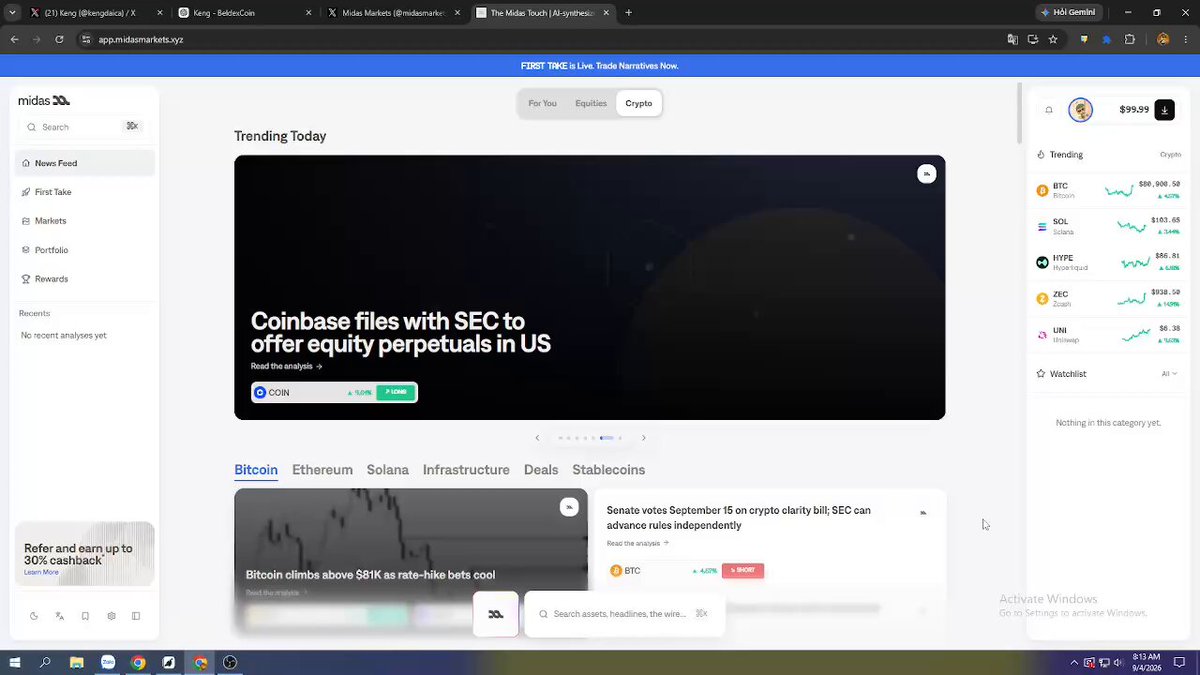Open the language translation icon in the sidebar
This screenshot has height=675, width=1200.
pyautogui.click(x=59, y=616)
